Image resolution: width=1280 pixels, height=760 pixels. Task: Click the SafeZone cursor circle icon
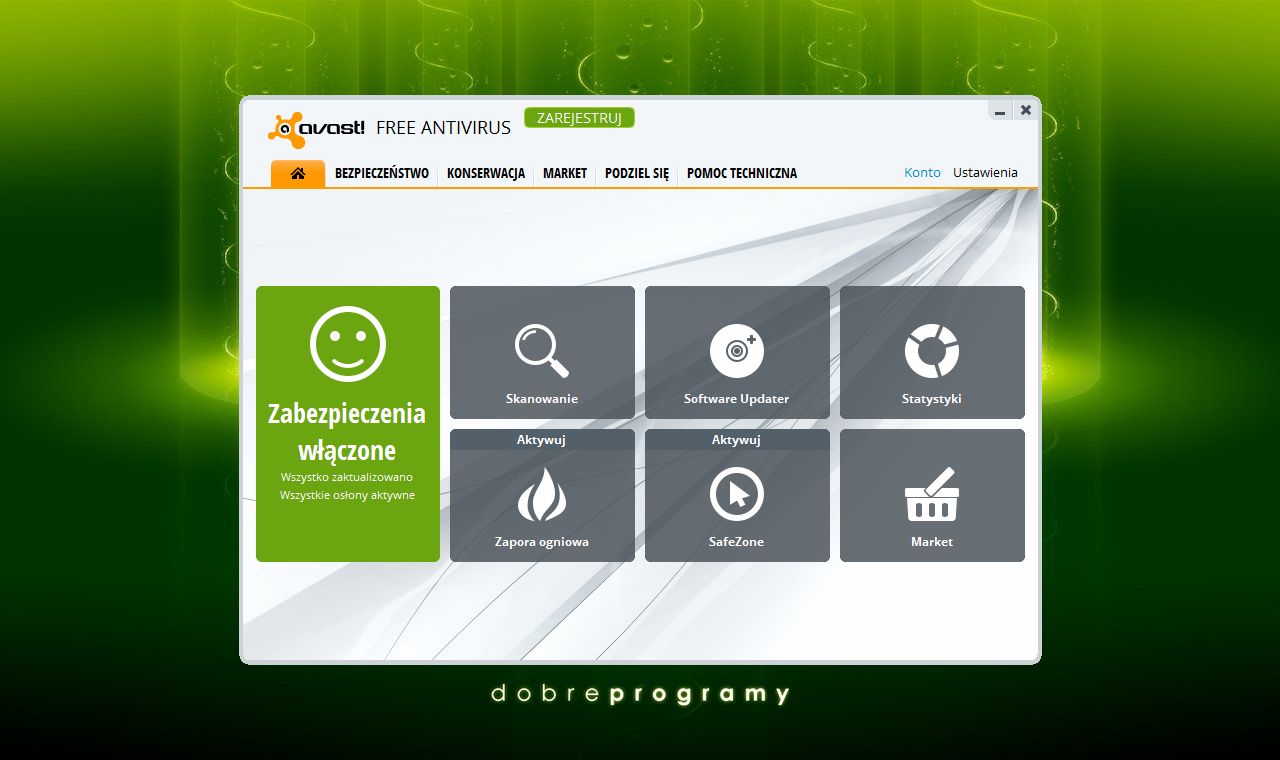tap(737, 494)
